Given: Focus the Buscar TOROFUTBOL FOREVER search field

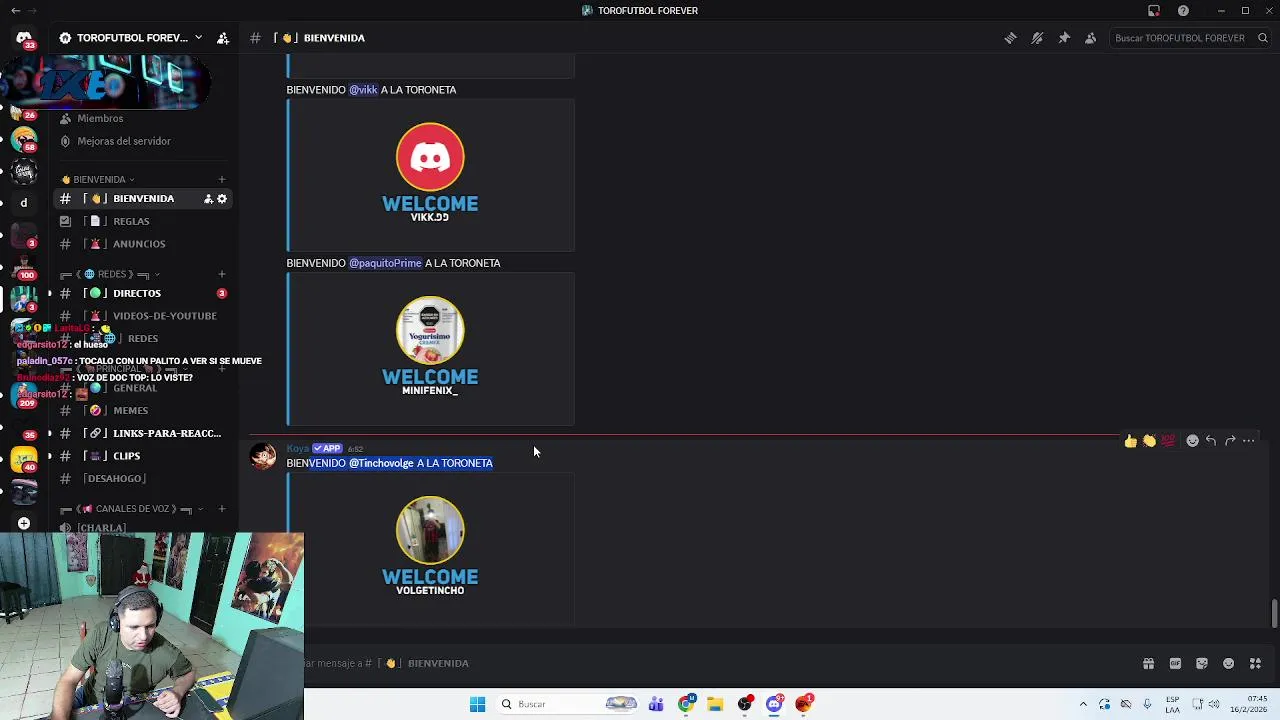Looking at the screenshot, I should pos(1190,38).
